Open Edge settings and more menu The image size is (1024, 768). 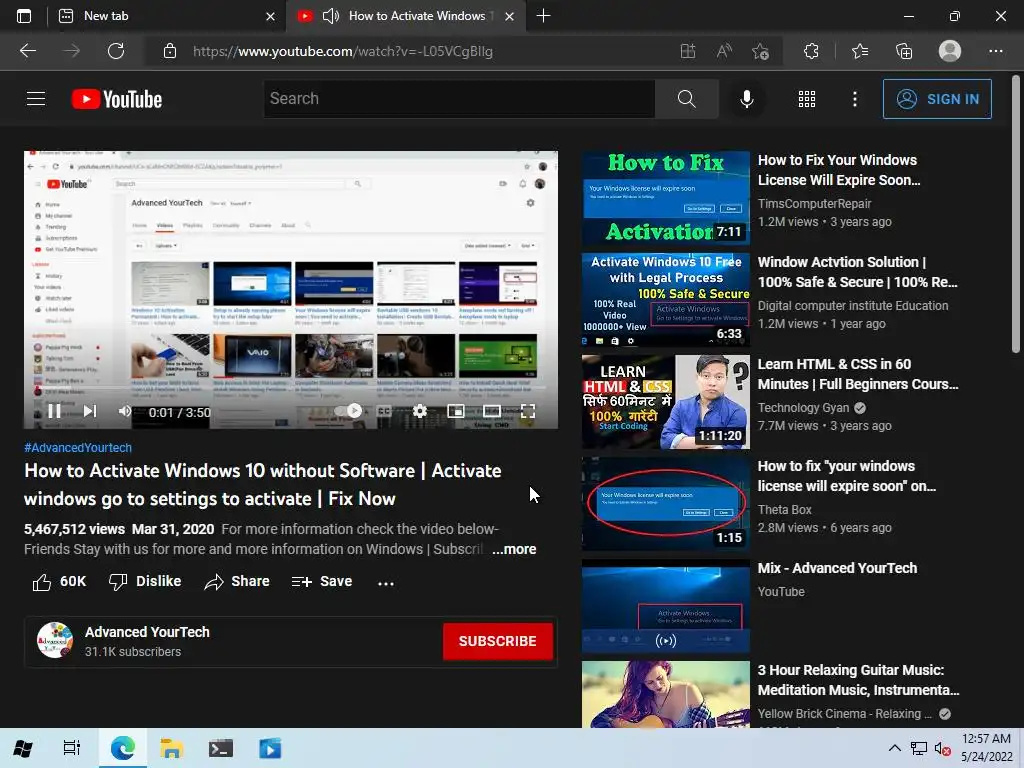[995, 51]
